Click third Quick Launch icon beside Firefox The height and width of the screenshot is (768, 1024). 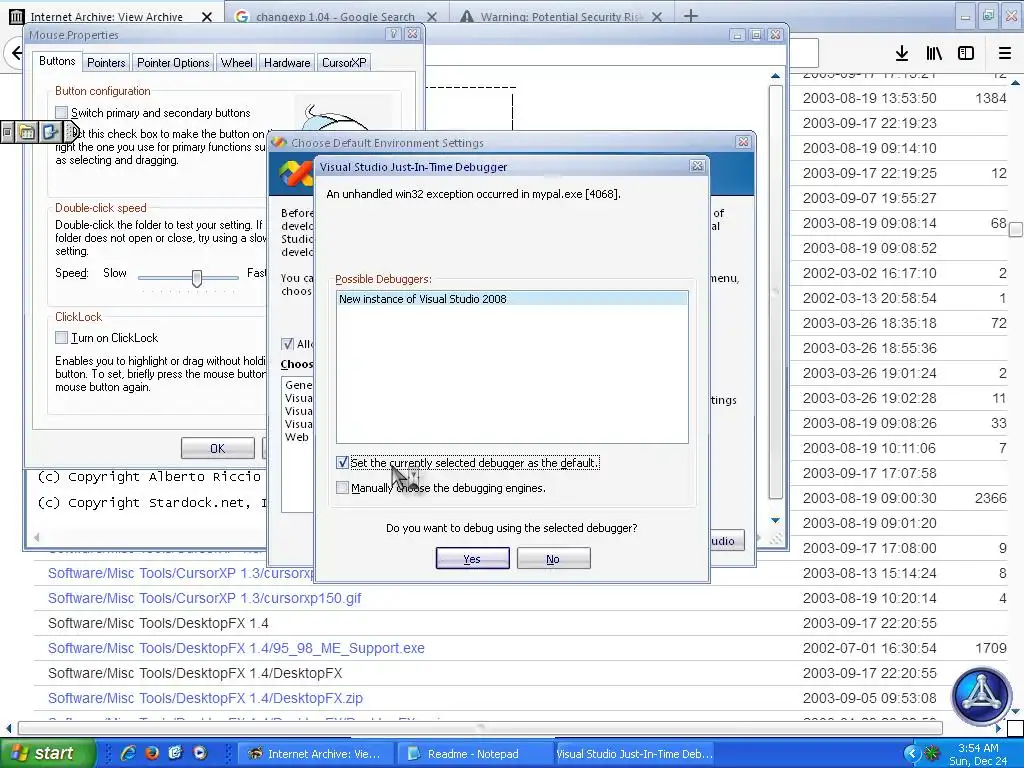pos(175,753)
